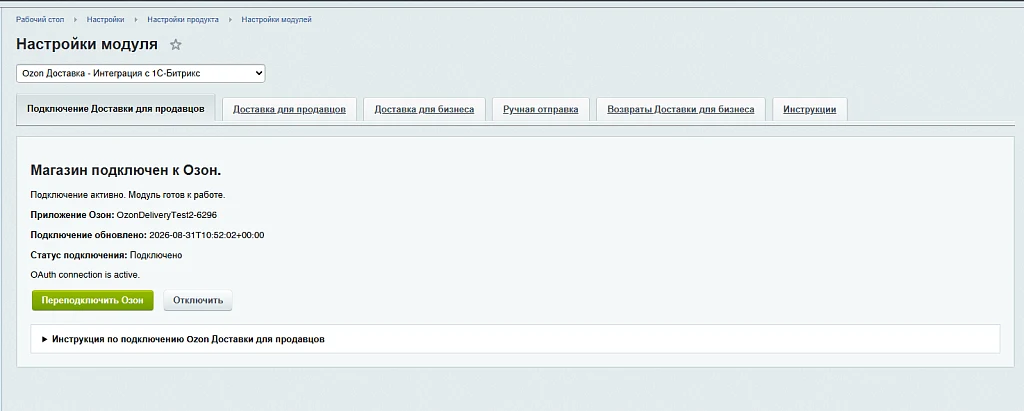Image resolution: width=1024 pixels, height=411 pixels.
Task: Click the Приложение Озон label
Action: point(72,215)
